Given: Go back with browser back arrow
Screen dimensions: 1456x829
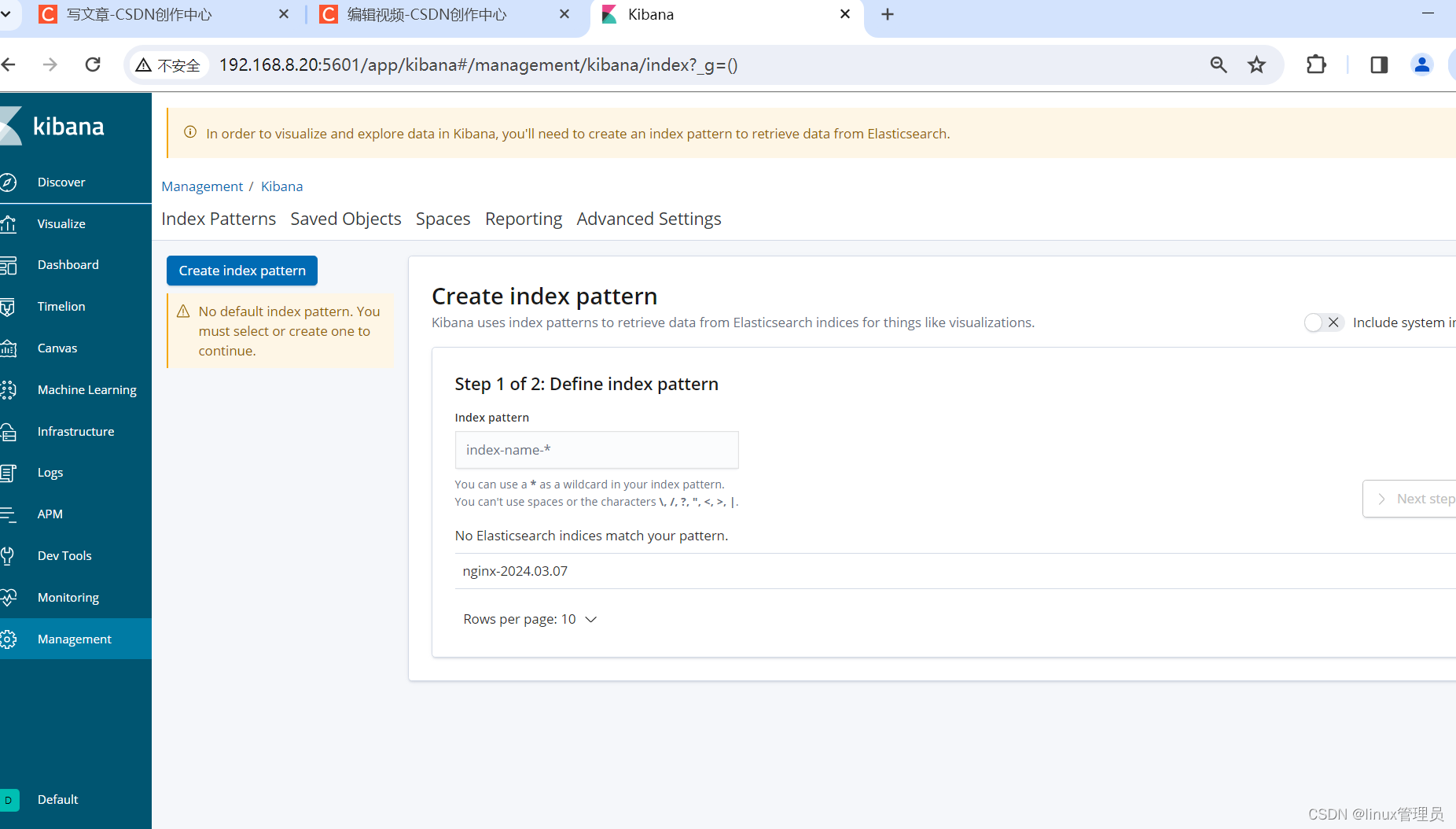Looking at the screenshot, I should pyautogui.click(x=9, y=64).
